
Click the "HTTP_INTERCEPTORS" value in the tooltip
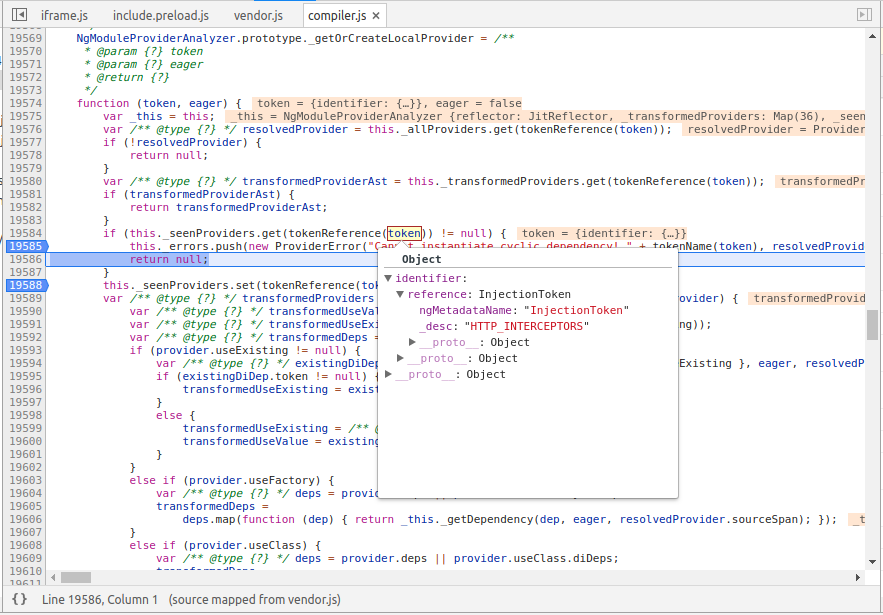click(x=527, y=326)
